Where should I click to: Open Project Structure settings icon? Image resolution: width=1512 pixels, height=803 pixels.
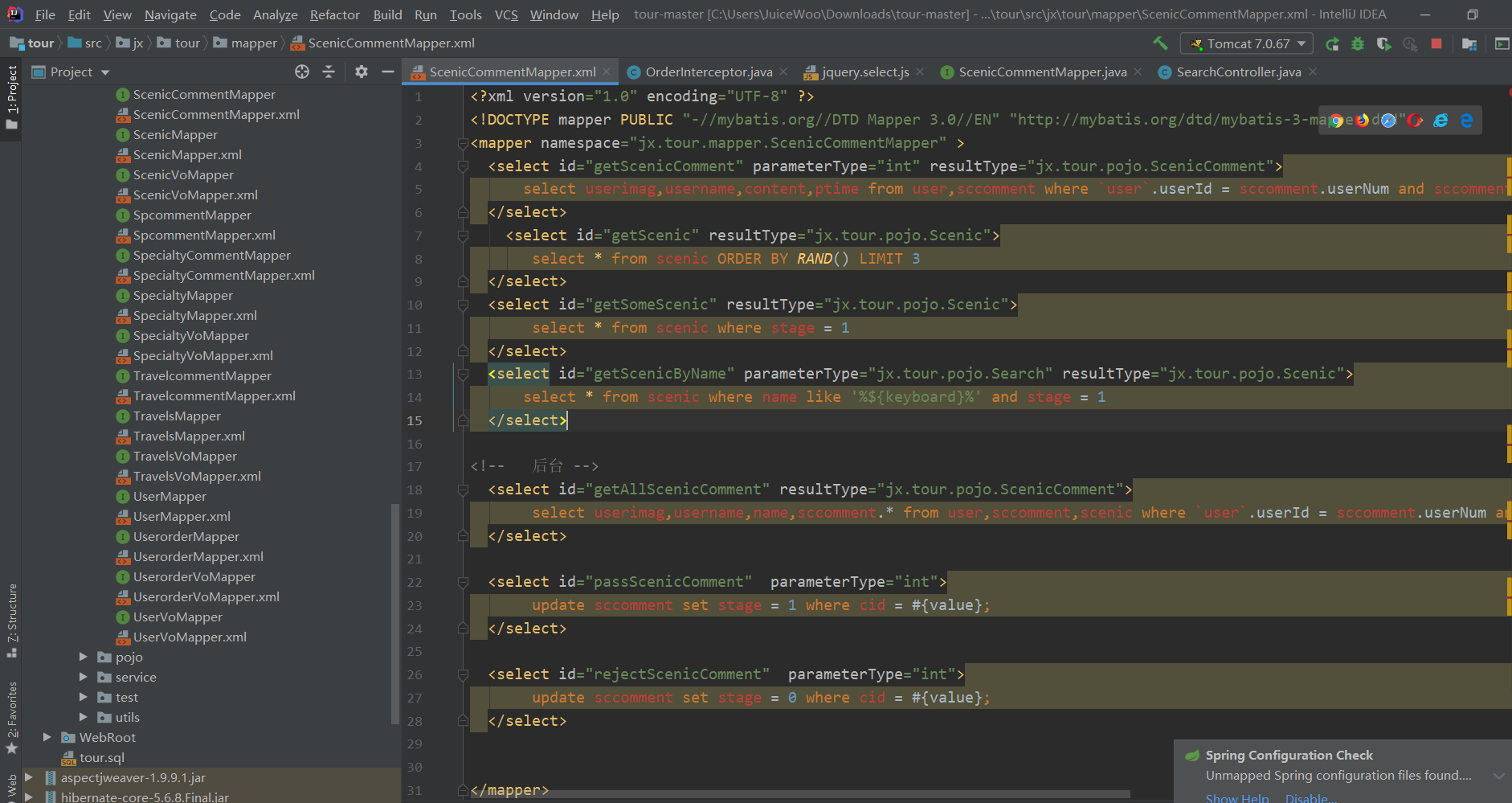tap(1469, 43)
